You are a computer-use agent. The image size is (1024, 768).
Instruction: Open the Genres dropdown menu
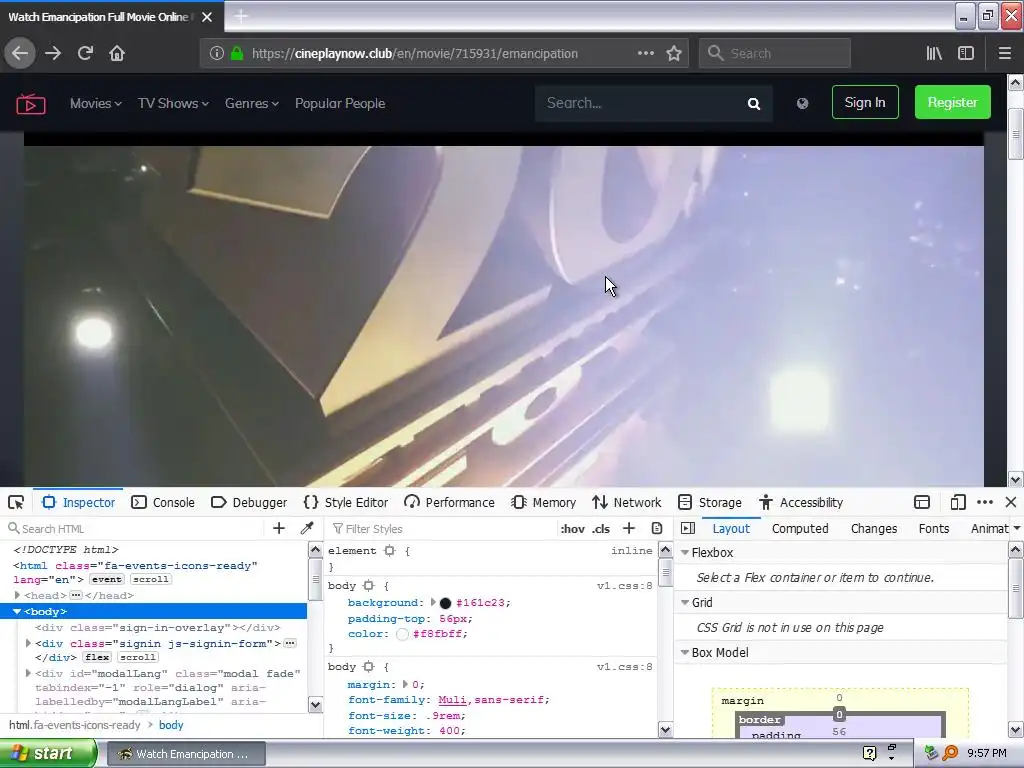pyautogui.click(x=251, y=103)
